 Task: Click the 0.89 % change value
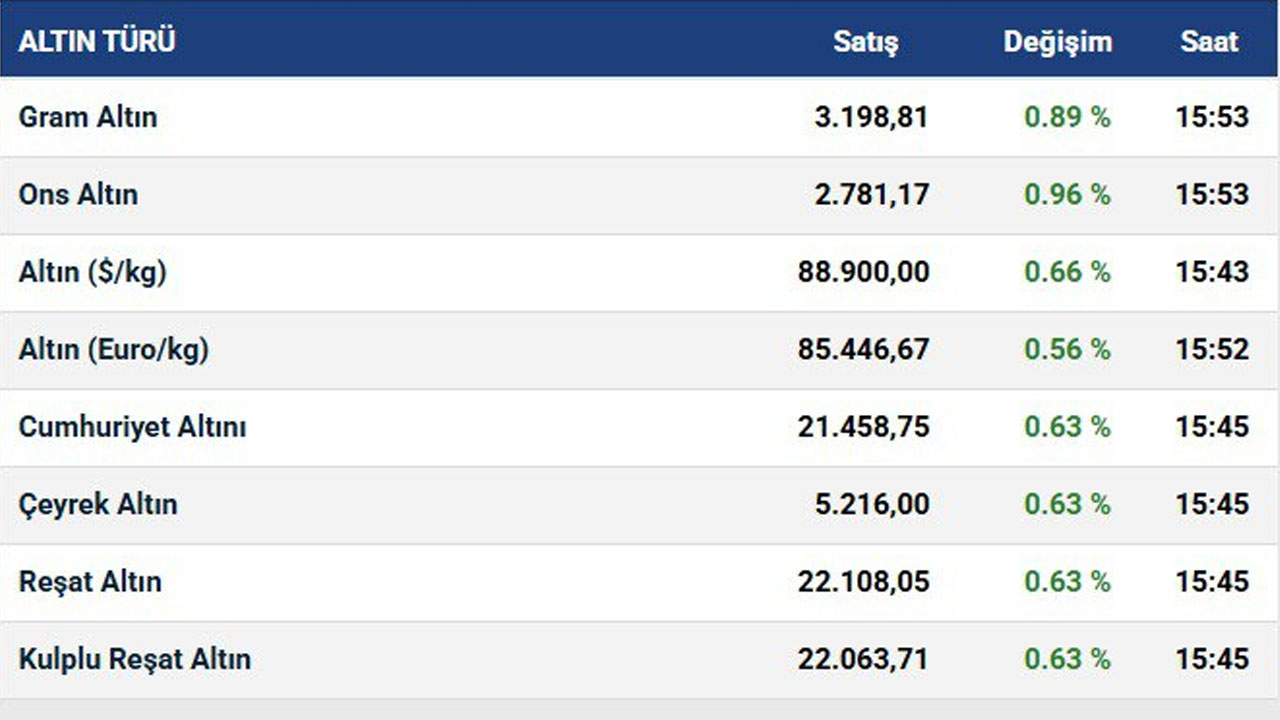pos(1067,117)
